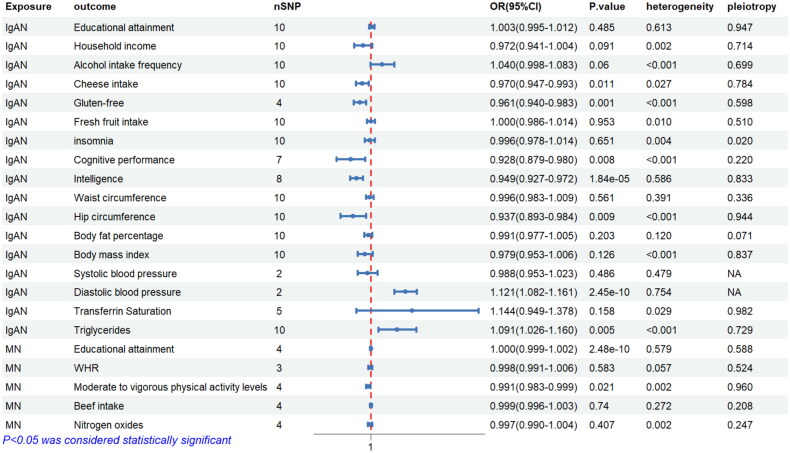
Task: Click the OR value '0.970(0.947-0.993)'
Action: 534,84
